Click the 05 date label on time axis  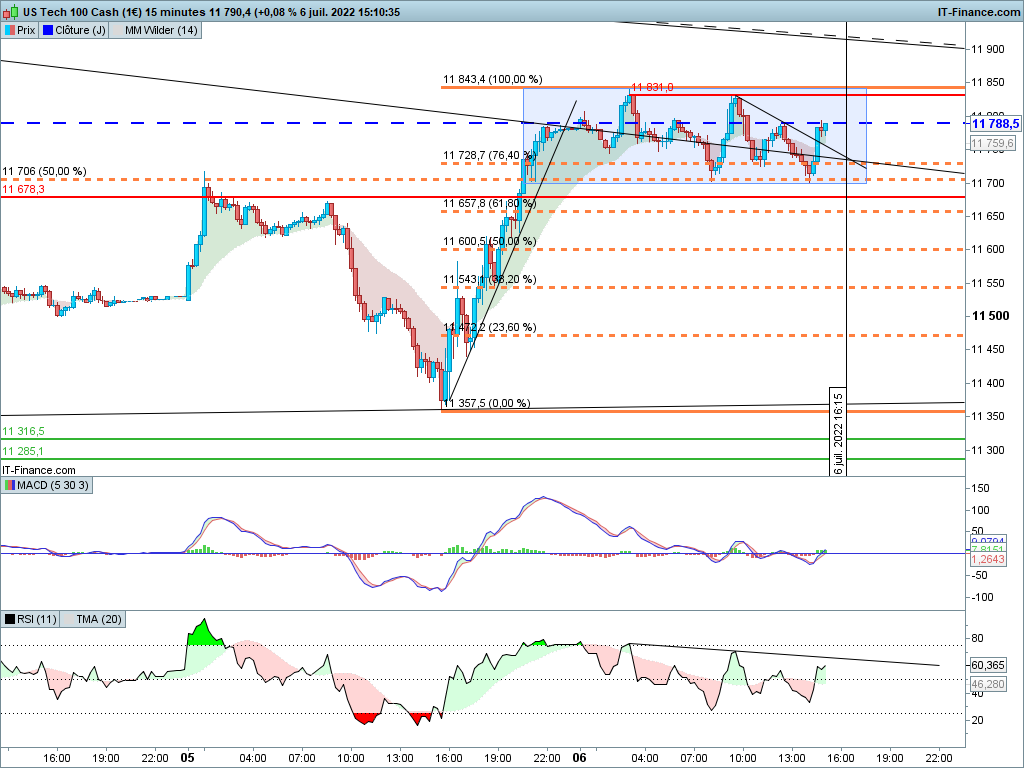point(187,758)
